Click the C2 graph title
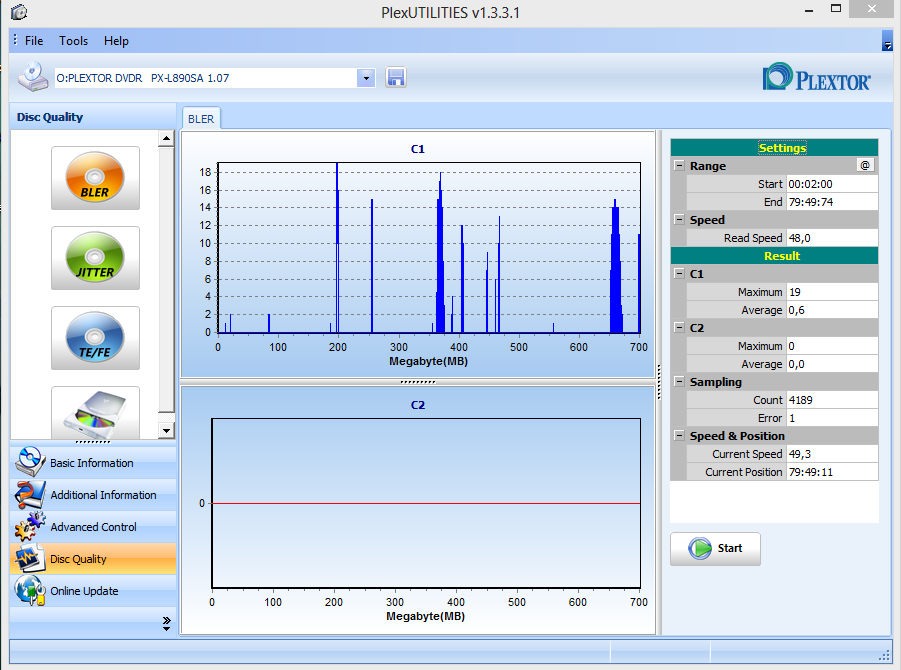The width and height of the screenshot is (901, 670). click(418, 405)
